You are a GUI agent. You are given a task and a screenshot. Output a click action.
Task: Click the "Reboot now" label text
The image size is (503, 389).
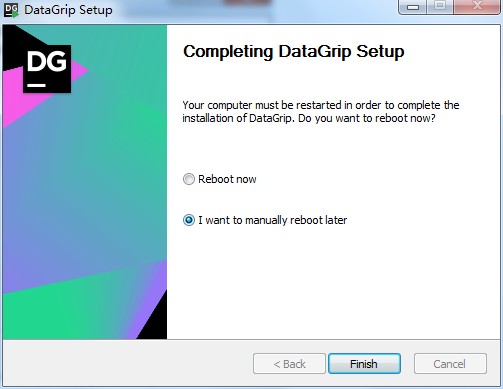(227, 179)
